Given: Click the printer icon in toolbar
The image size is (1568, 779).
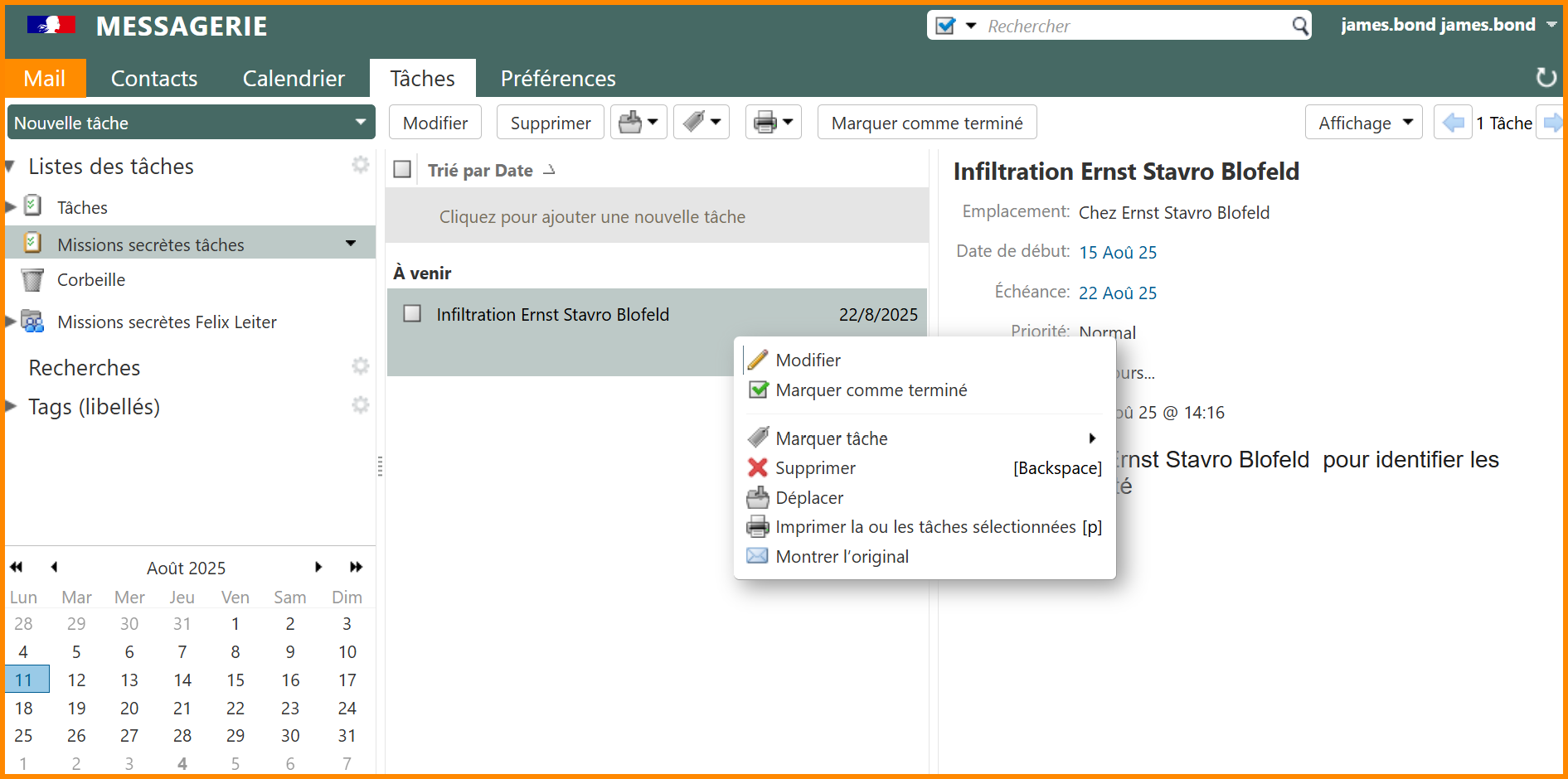Looking at the screenshot, I should click(765, 123).
